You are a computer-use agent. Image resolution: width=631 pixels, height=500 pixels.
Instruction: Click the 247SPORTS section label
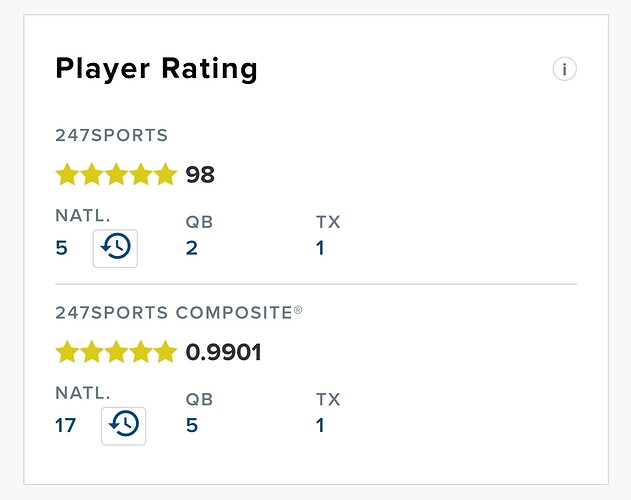point(111,134)
